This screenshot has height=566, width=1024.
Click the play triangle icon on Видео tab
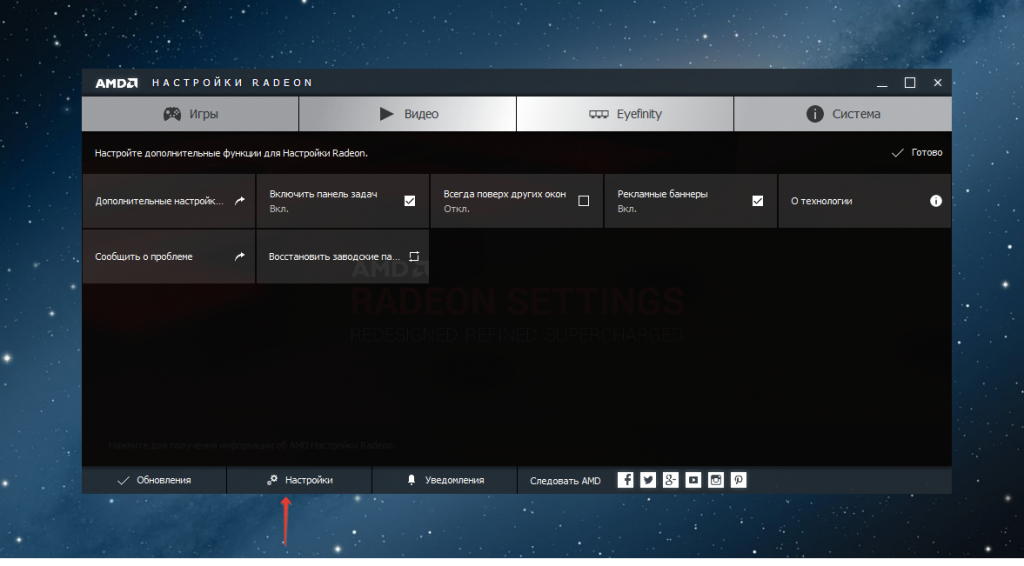(x=387, y=114)
